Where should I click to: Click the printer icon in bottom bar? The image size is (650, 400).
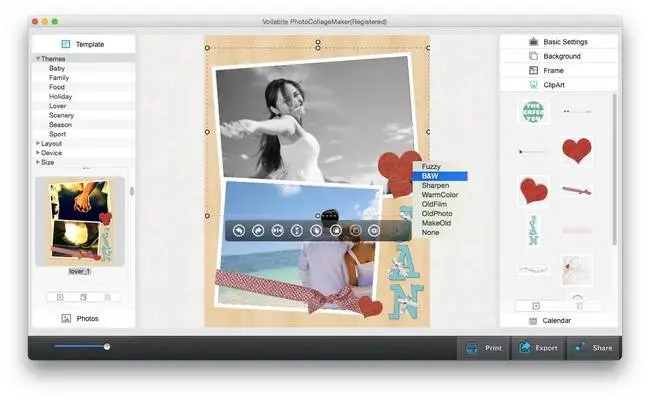472,348
